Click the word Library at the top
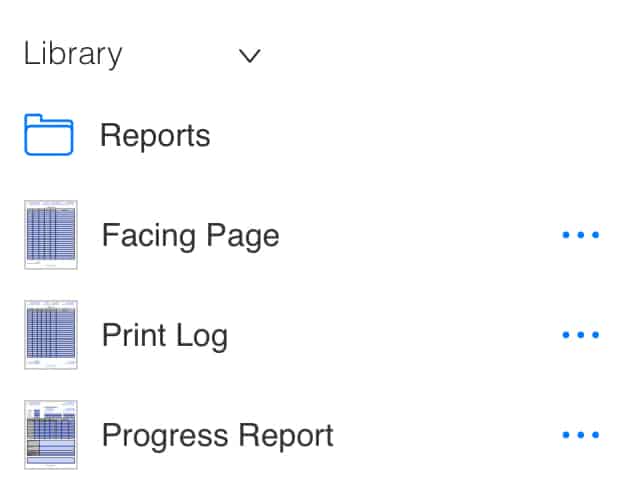636x504 pixels. 73,54
